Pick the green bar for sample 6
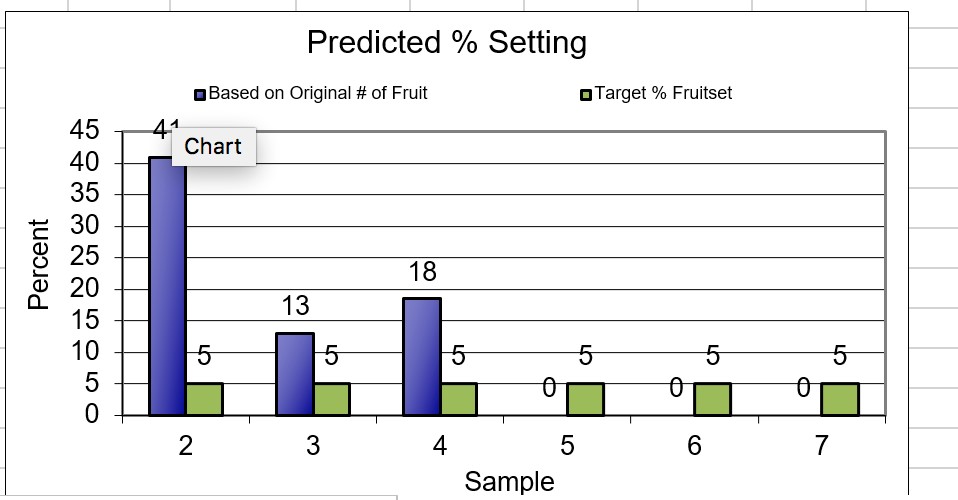Image resolution: width=958 pixels, height=500 pixels. pyautogui.click(x=712, y=398)
